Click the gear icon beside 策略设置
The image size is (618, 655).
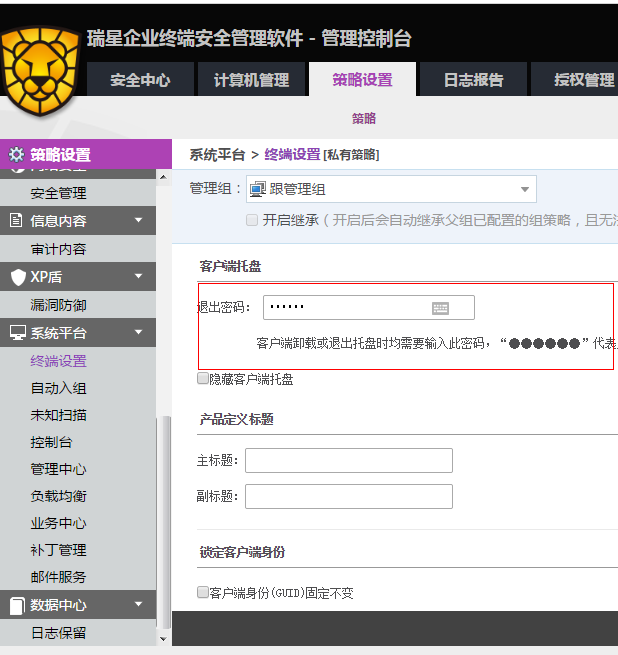pyautogui.click(x=16, y=155)
